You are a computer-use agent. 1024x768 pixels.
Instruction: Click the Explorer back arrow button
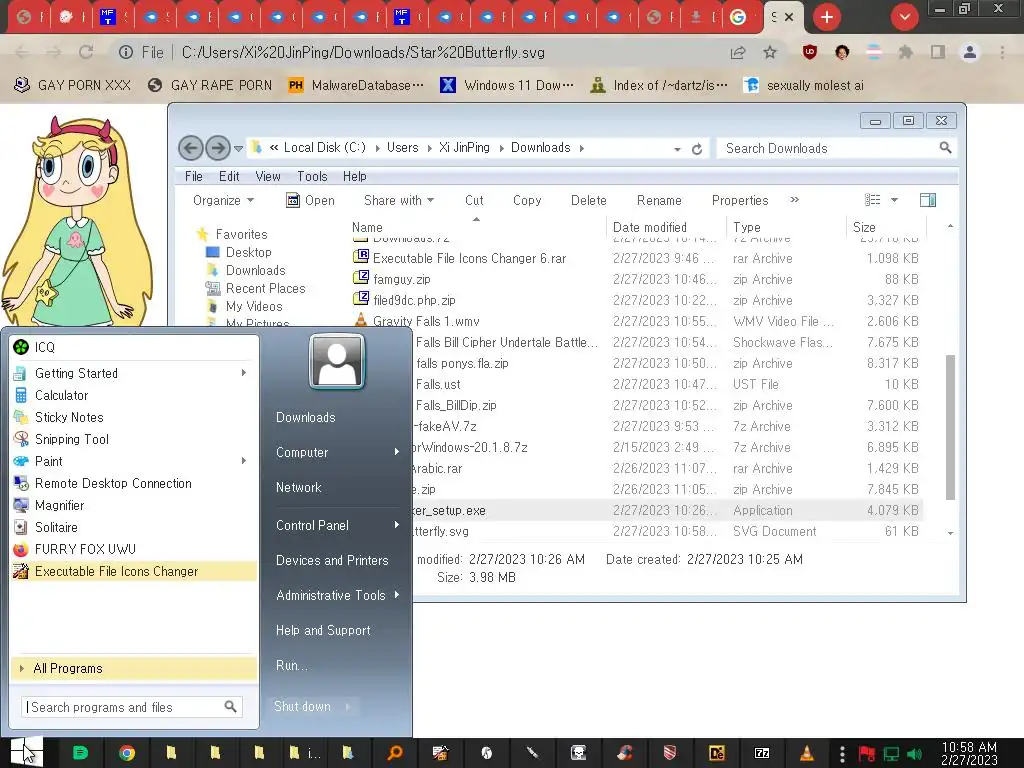191,148
